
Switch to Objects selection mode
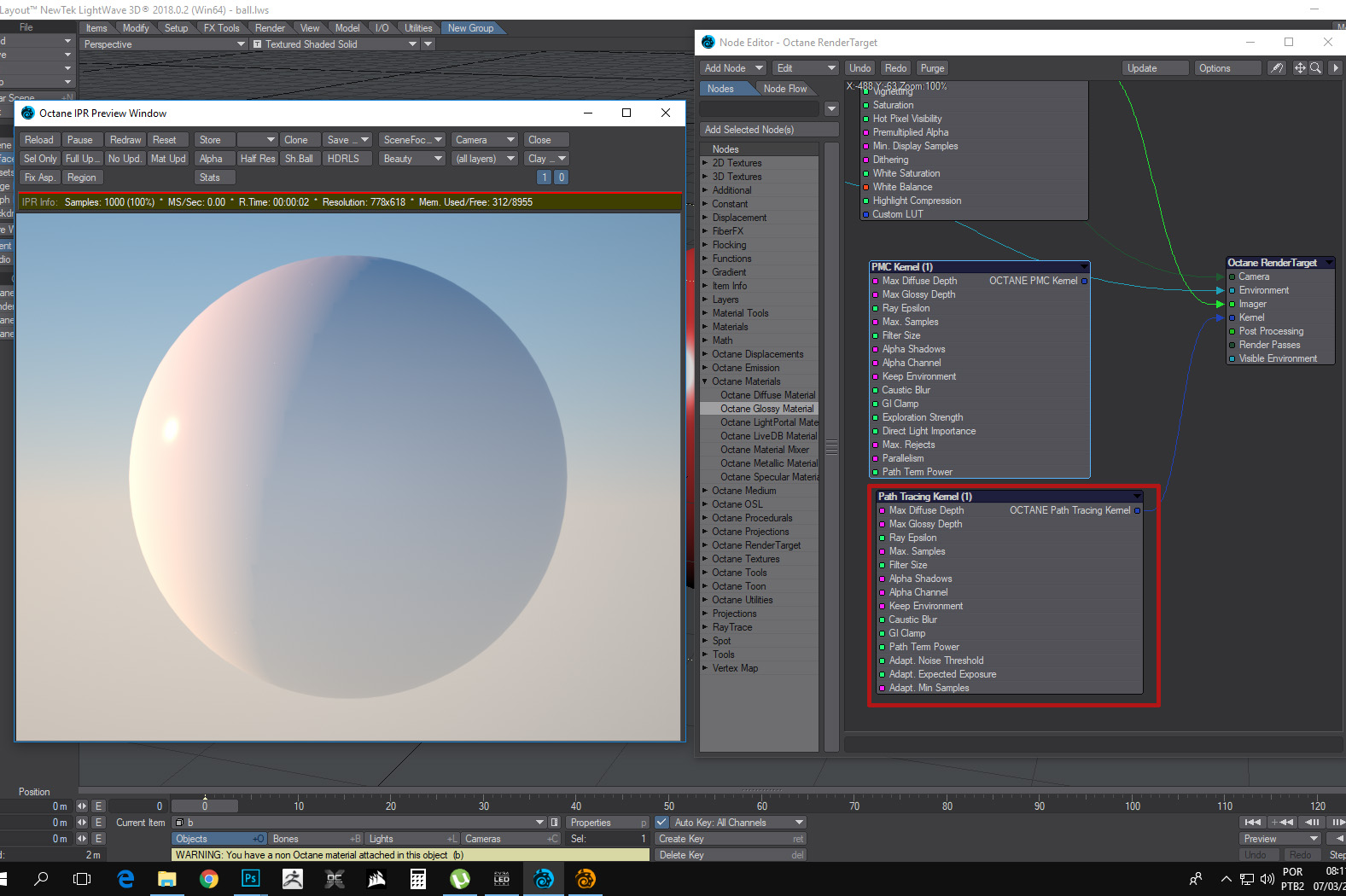pyautogui.click(x=219, y=839)
